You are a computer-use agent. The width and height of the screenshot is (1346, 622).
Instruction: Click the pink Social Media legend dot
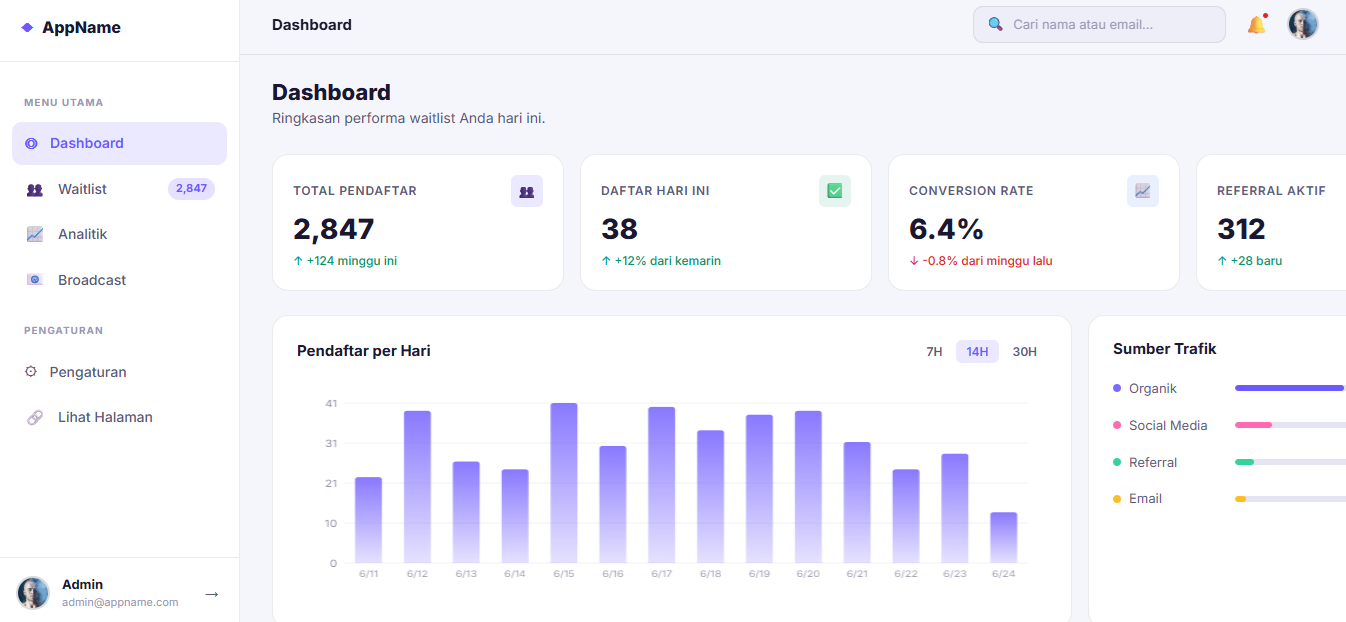[1117, 425]
